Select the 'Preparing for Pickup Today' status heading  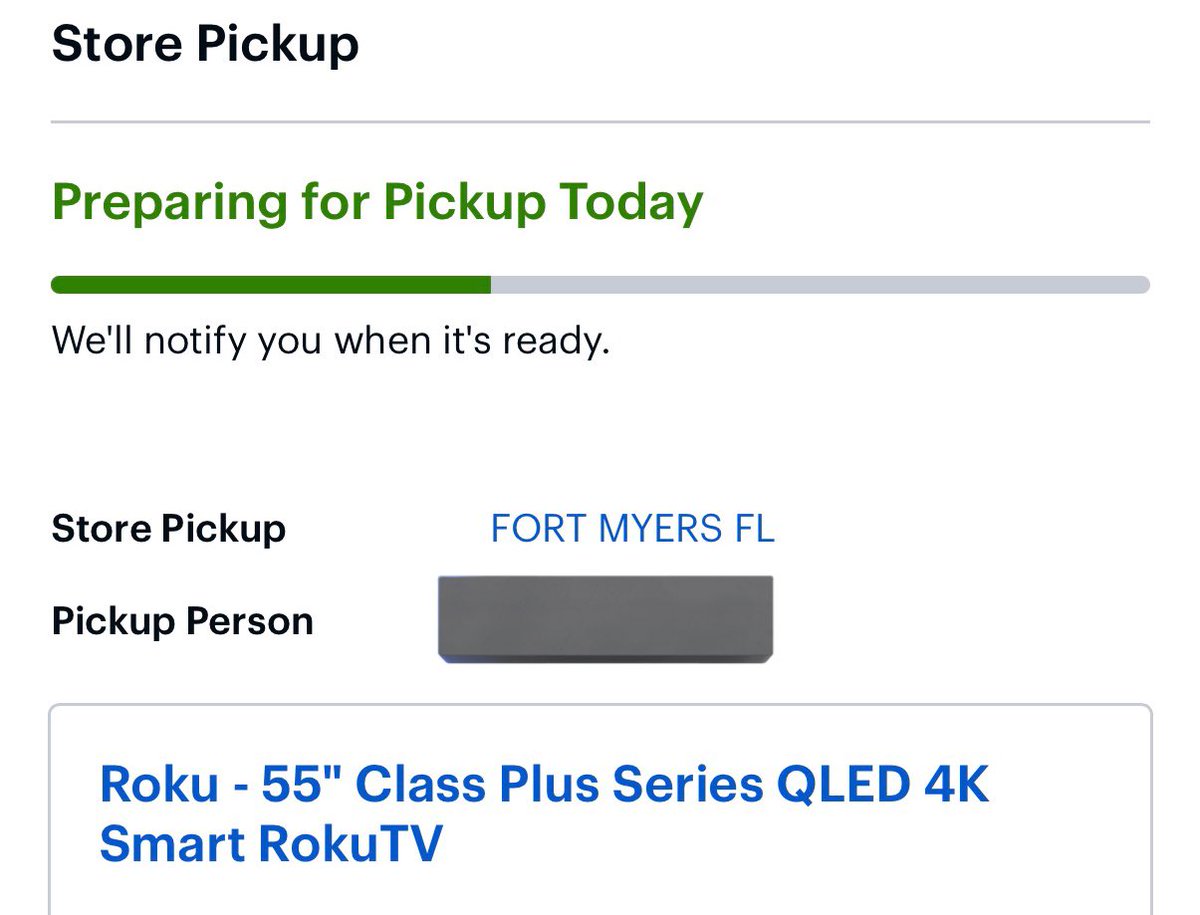click(377, 202)
